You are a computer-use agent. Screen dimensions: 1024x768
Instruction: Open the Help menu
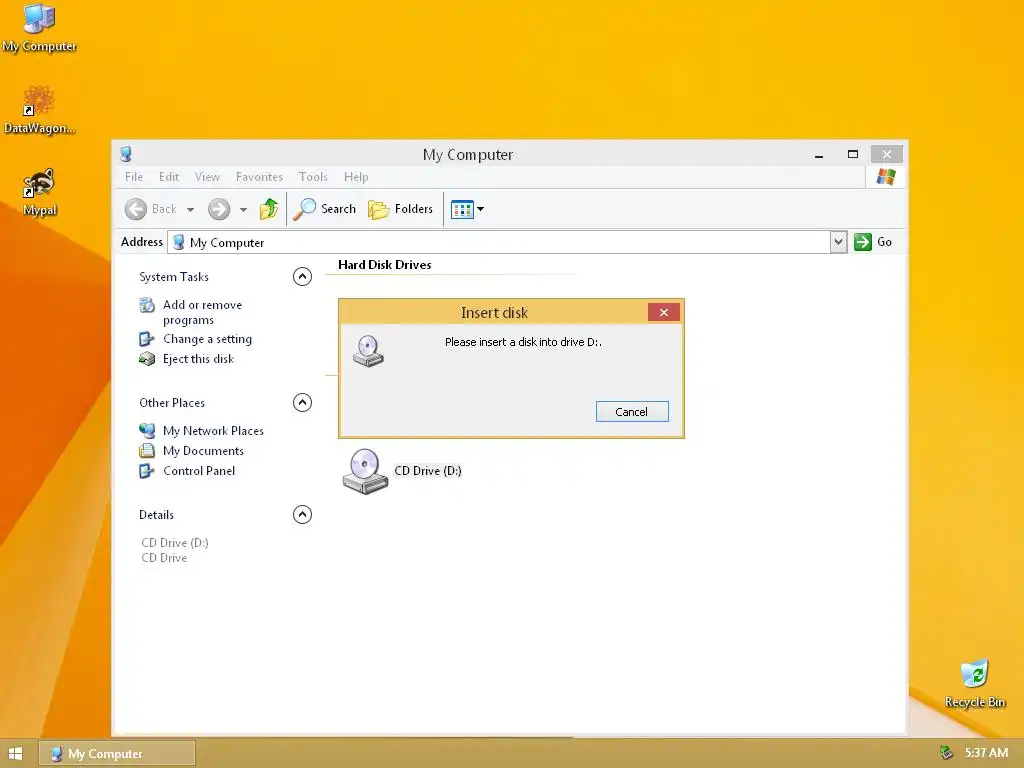[x=356, y=177]
